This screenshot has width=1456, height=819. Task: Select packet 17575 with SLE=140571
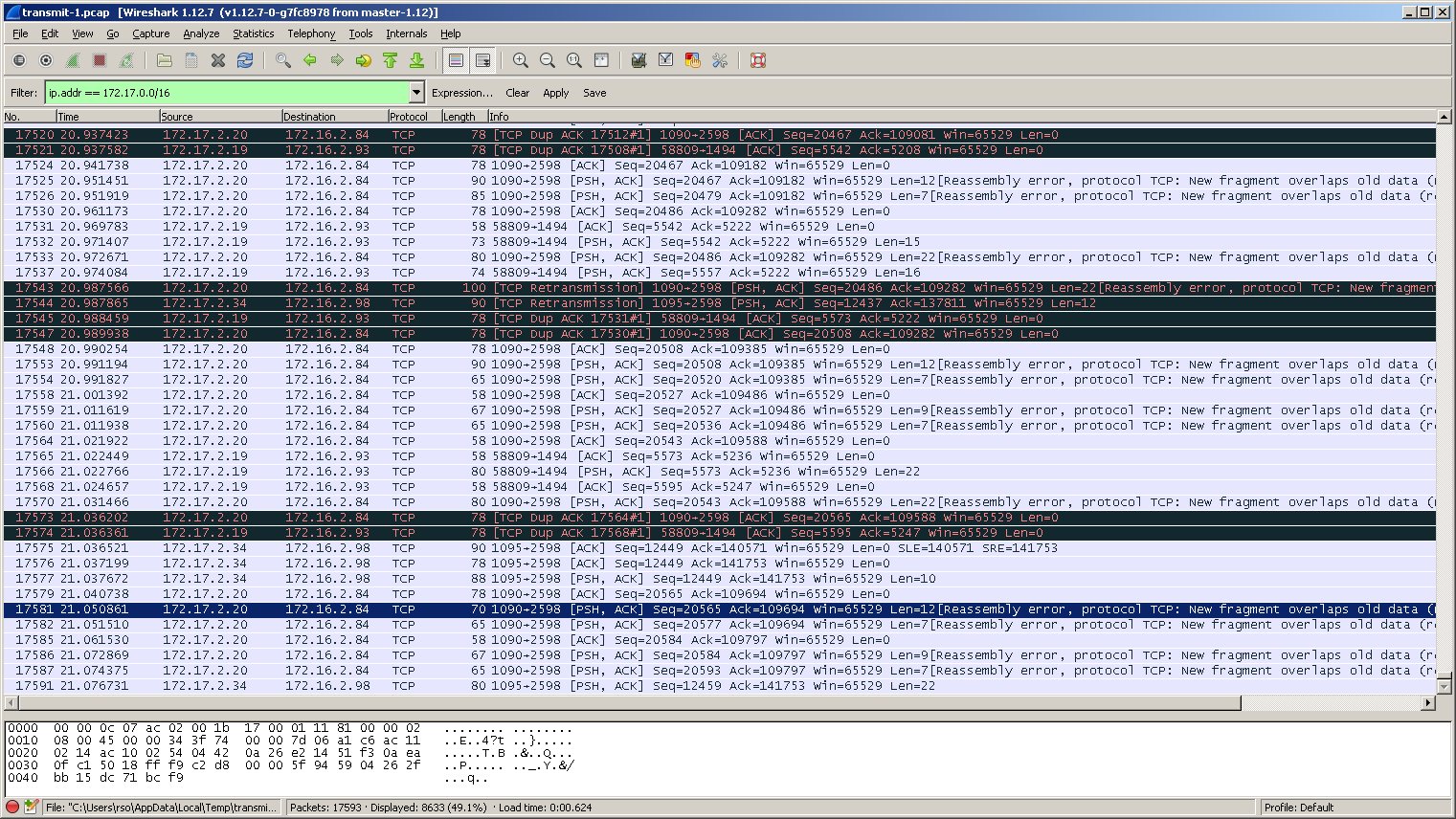click(x=720, y=548)
